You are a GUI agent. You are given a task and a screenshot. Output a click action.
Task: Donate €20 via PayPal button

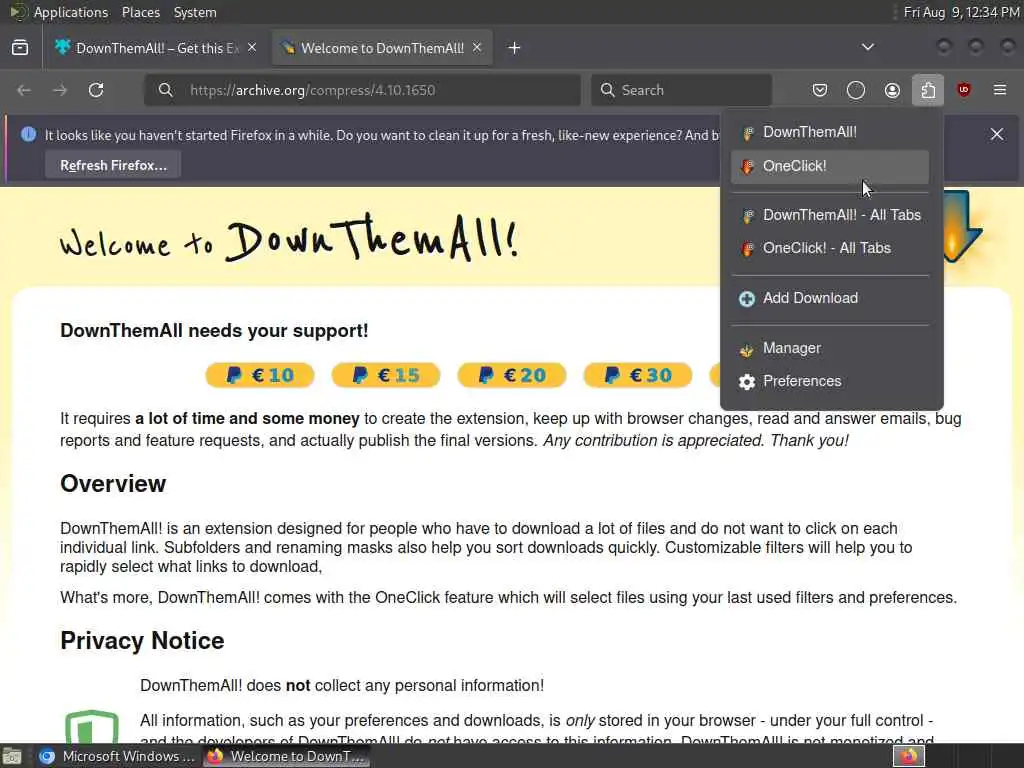pos(512,376)
